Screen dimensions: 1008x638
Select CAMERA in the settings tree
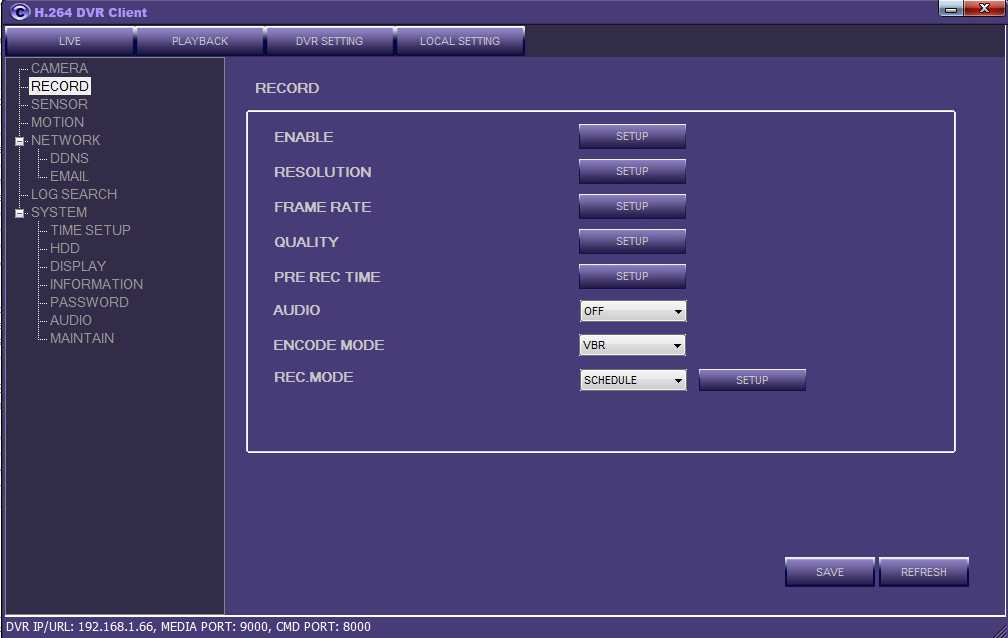pos(59,68)
